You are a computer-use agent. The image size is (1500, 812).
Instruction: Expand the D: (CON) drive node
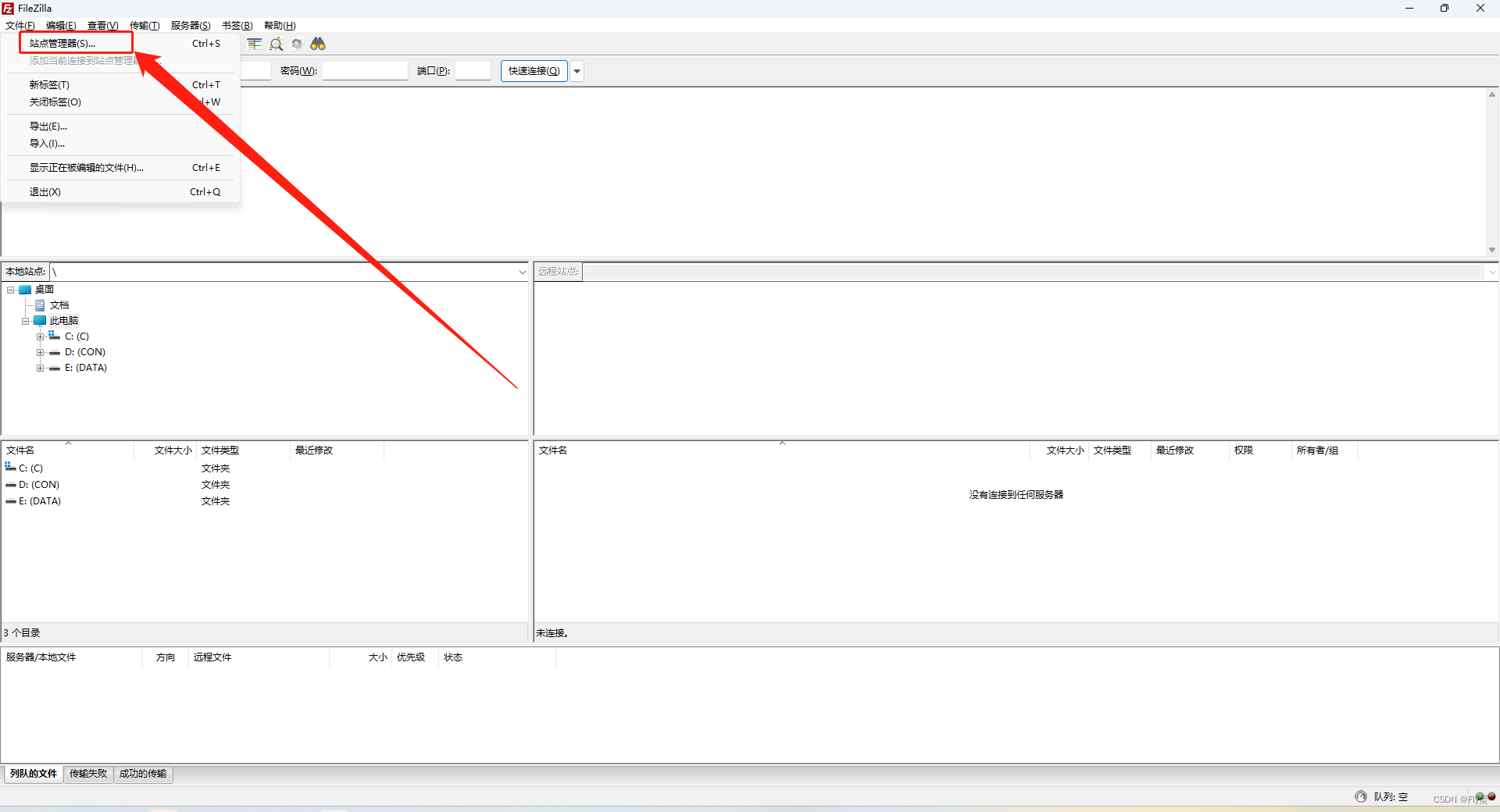41,352
